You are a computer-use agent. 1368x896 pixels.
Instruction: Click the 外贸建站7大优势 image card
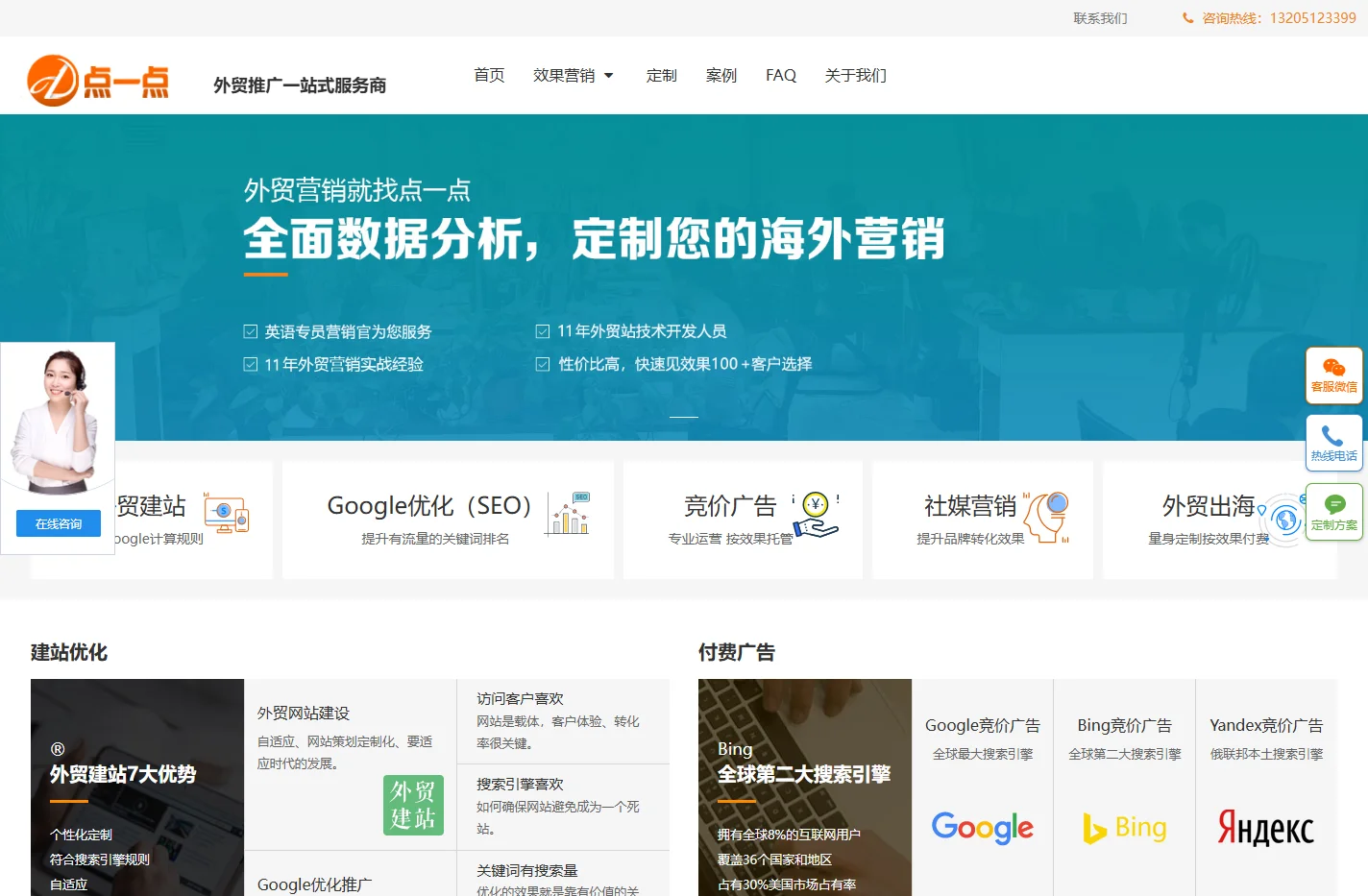point(137,787)
